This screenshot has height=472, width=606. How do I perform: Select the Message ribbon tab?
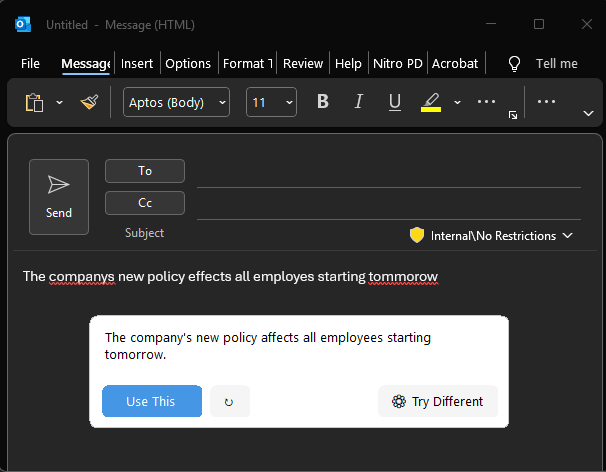pyautogui.click(x=86, y=63)
